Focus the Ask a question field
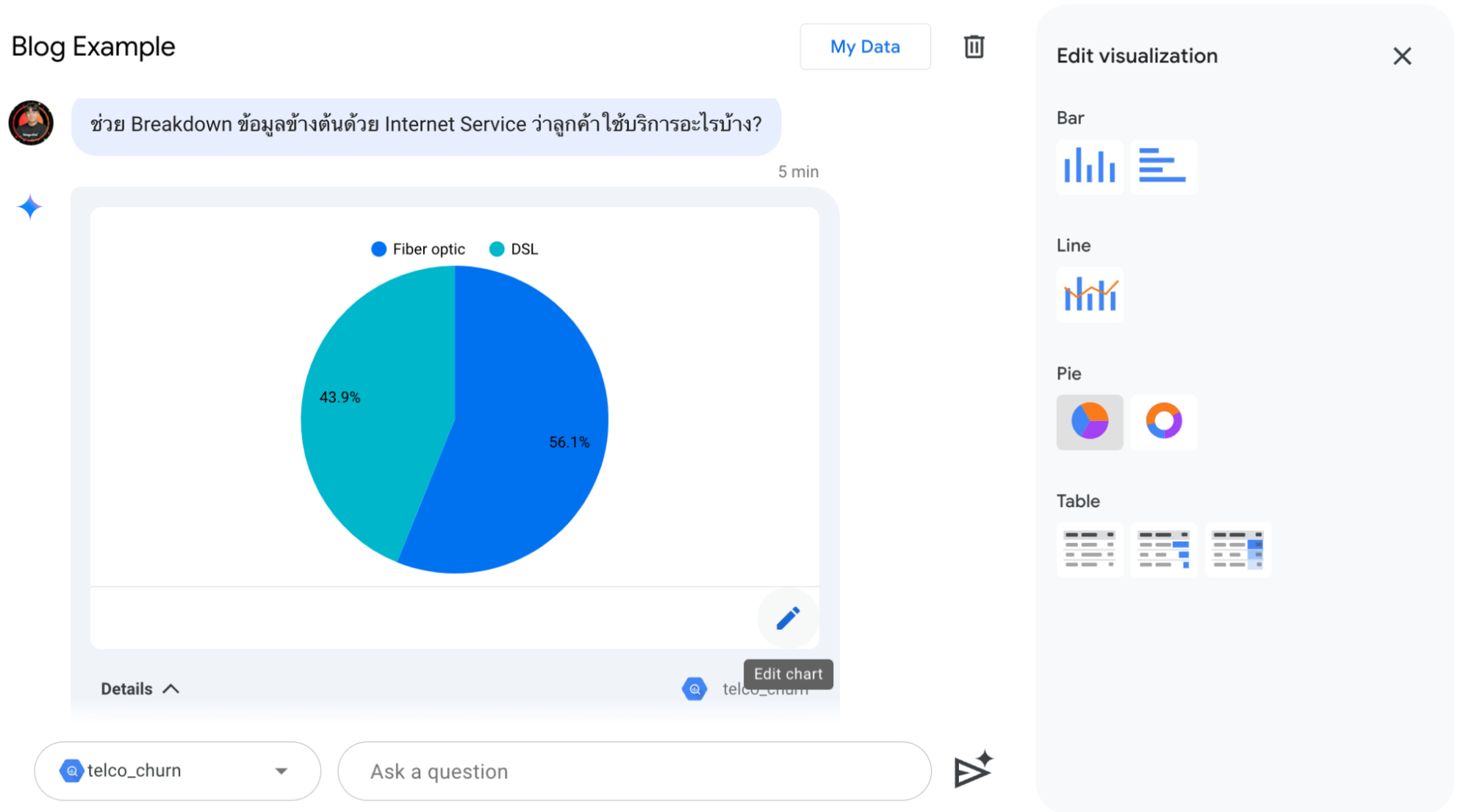 634,771
